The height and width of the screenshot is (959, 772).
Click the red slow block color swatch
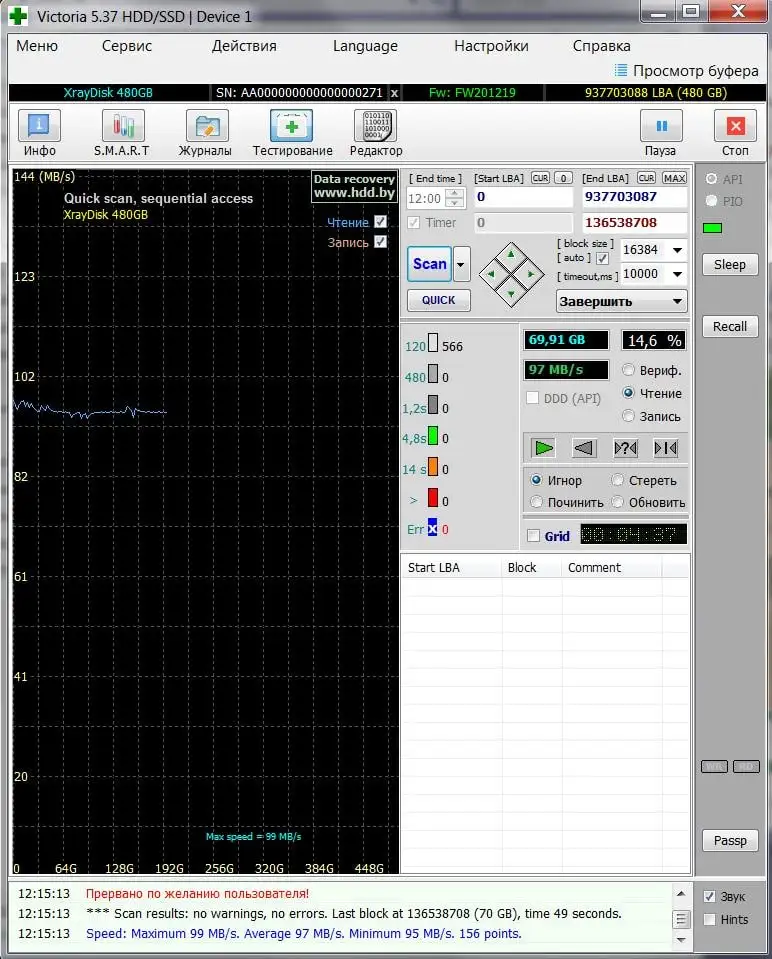click(x=432, y=498)
